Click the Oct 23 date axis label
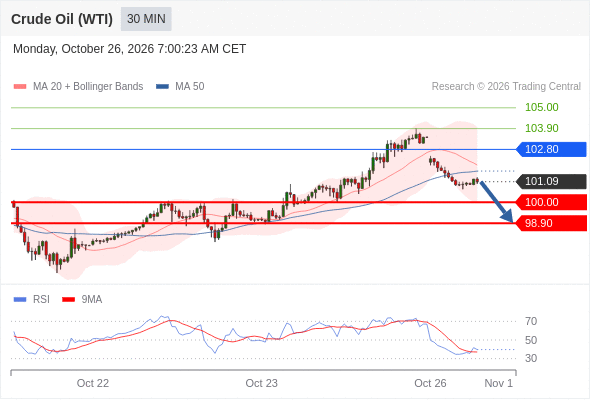Screen dimensions: 590x400 (262, 383)
